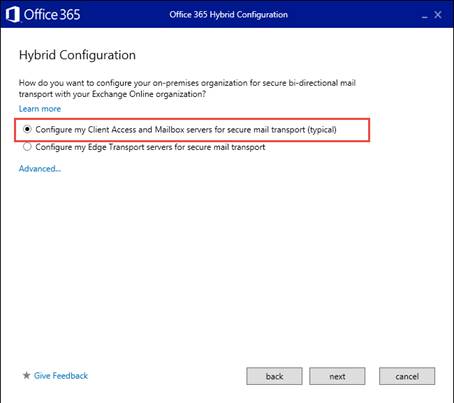Go to the previous step with back
The width and height of the screenshot is (454, 403).
pos(274,376)
